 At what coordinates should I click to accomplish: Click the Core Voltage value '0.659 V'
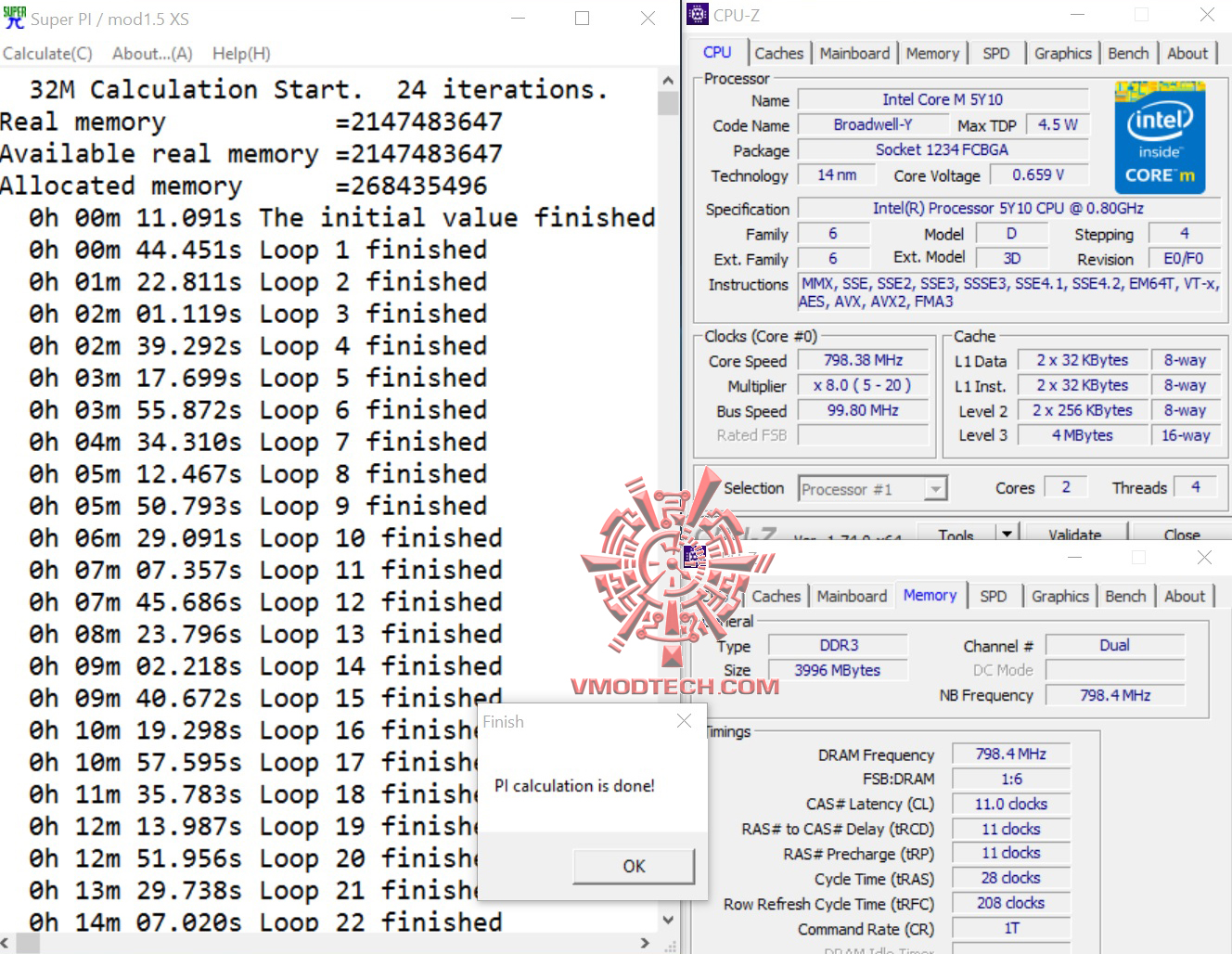(x=1038, y=174)
